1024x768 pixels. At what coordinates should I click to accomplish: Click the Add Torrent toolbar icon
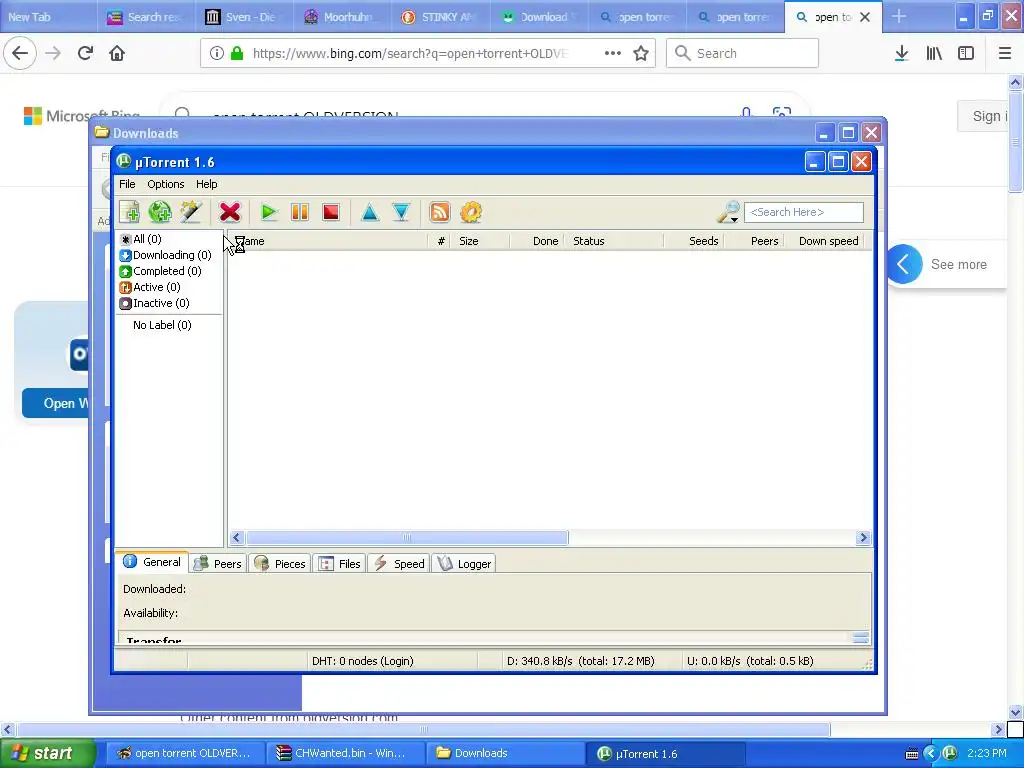click(x=129, y=212)
